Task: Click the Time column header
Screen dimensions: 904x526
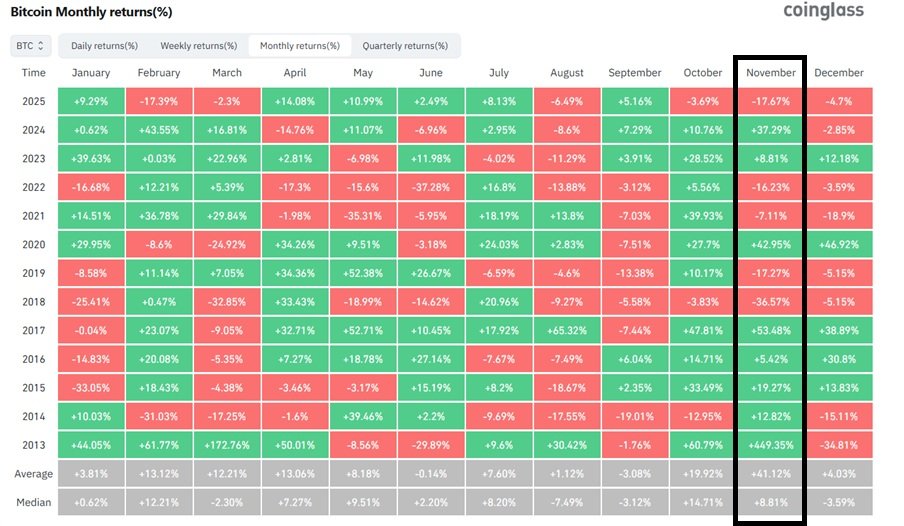Action: click(x=33, y=73)
